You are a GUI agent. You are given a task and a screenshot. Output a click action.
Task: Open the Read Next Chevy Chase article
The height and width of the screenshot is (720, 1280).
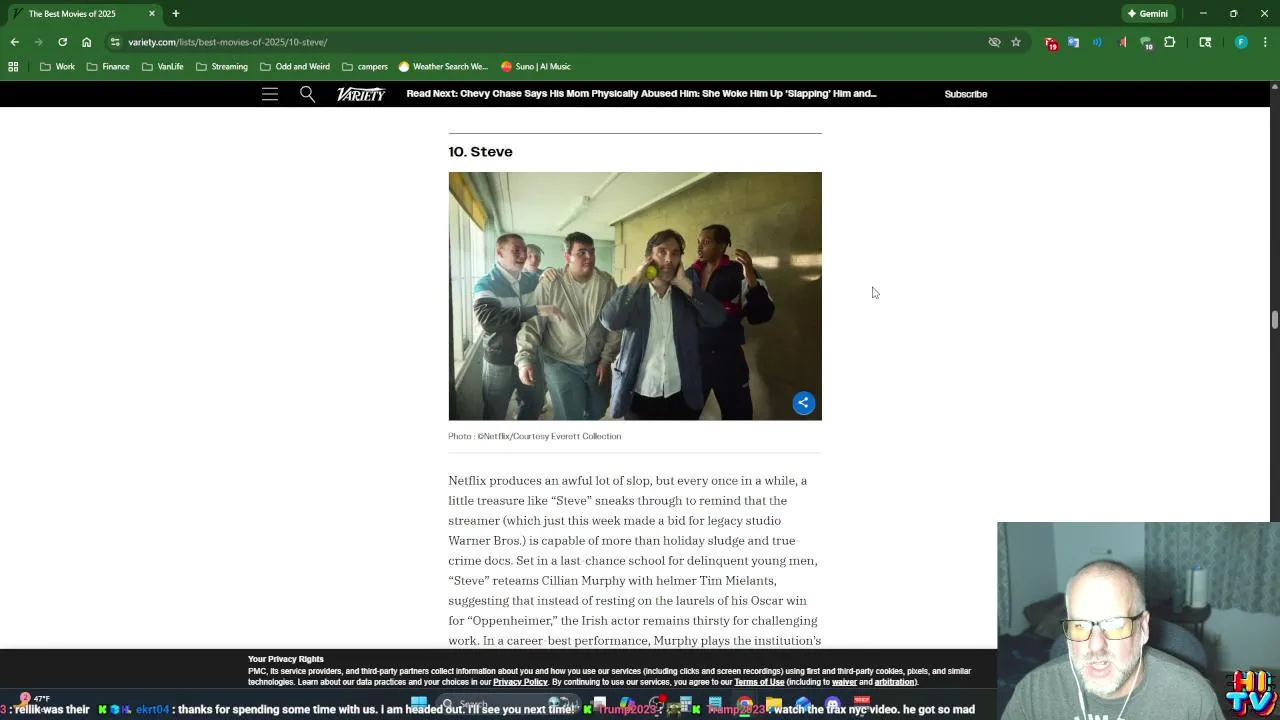tap(641, 94)
